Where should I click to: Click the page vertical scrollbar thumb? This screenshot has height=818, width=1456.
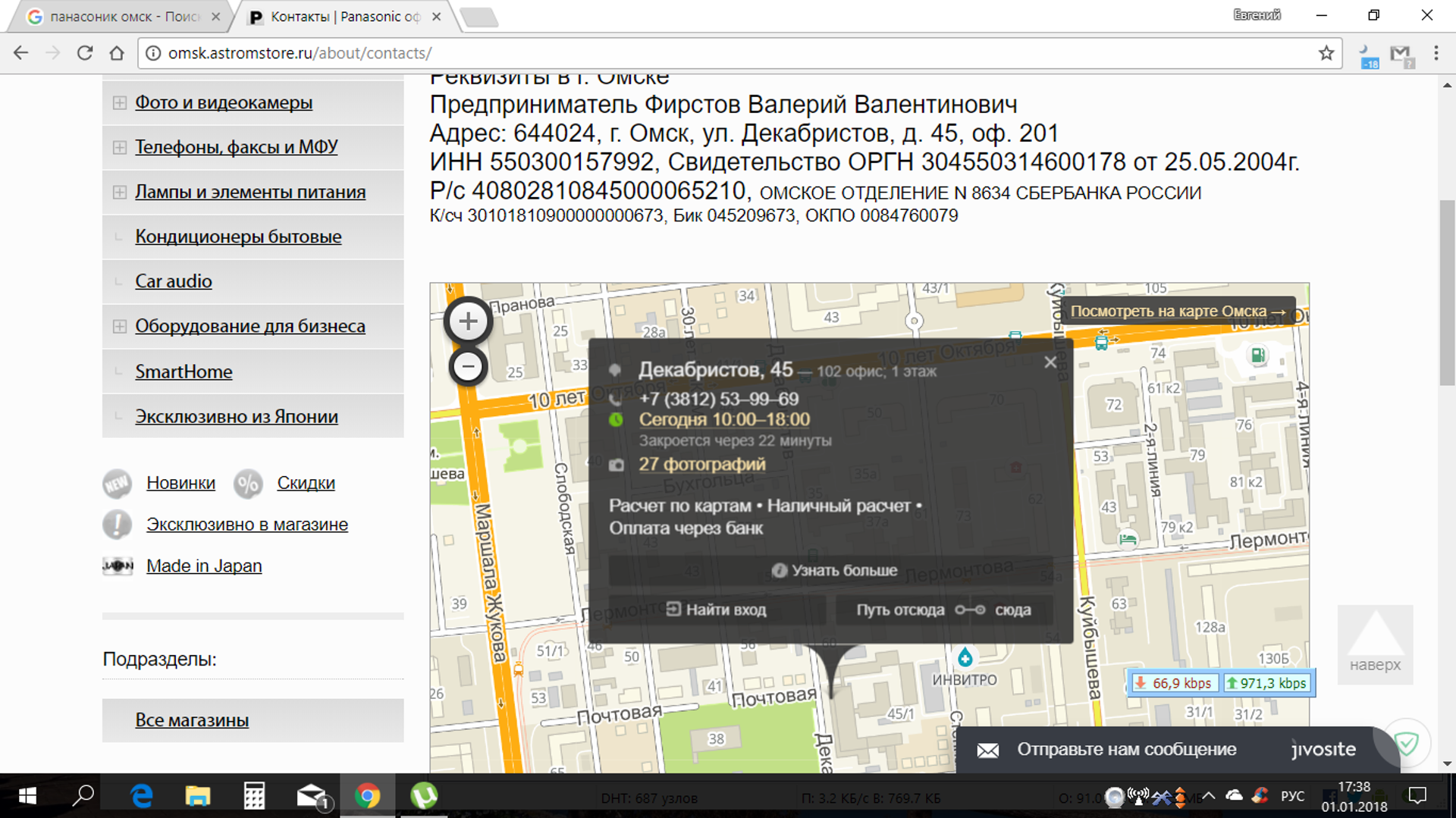pos(1447,293)
